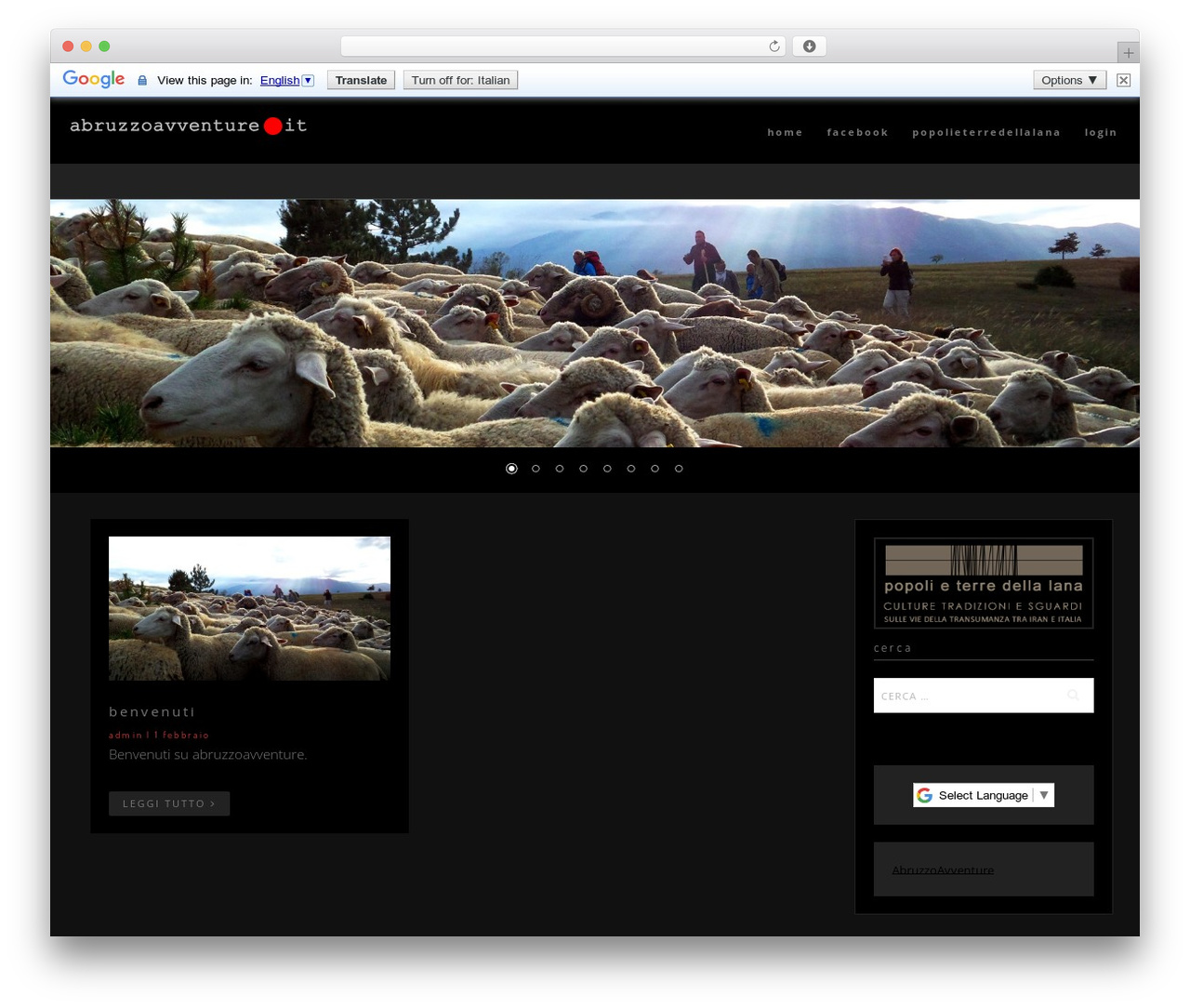
Task: Click the 'View this page in:' label
Action: click(x=205, y=80)
